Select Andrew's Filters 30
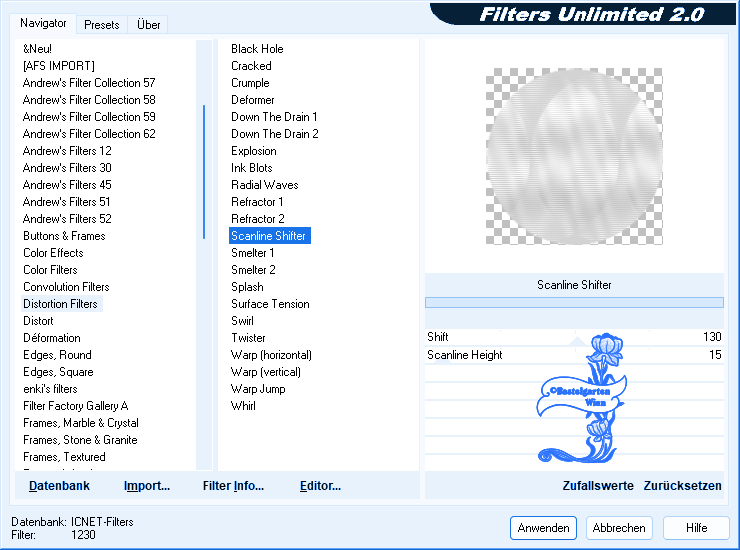Viewport: 740px width, 550px height. tap(67, 168)
